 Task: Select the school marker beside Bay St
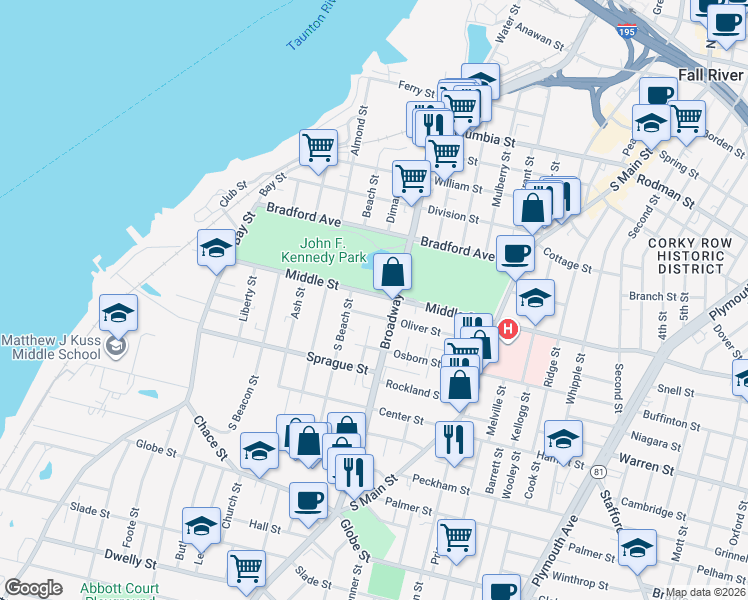pos(216,248)
